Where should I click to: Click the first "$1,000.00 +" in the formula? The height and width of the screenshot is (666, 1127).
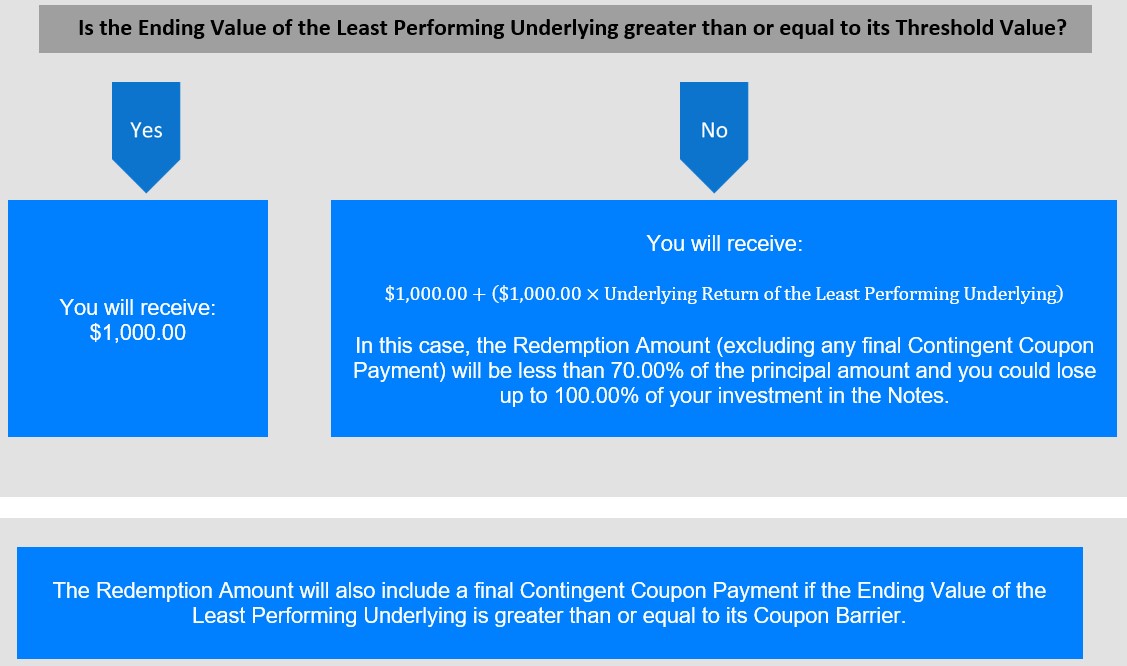[x=436, y=294]
